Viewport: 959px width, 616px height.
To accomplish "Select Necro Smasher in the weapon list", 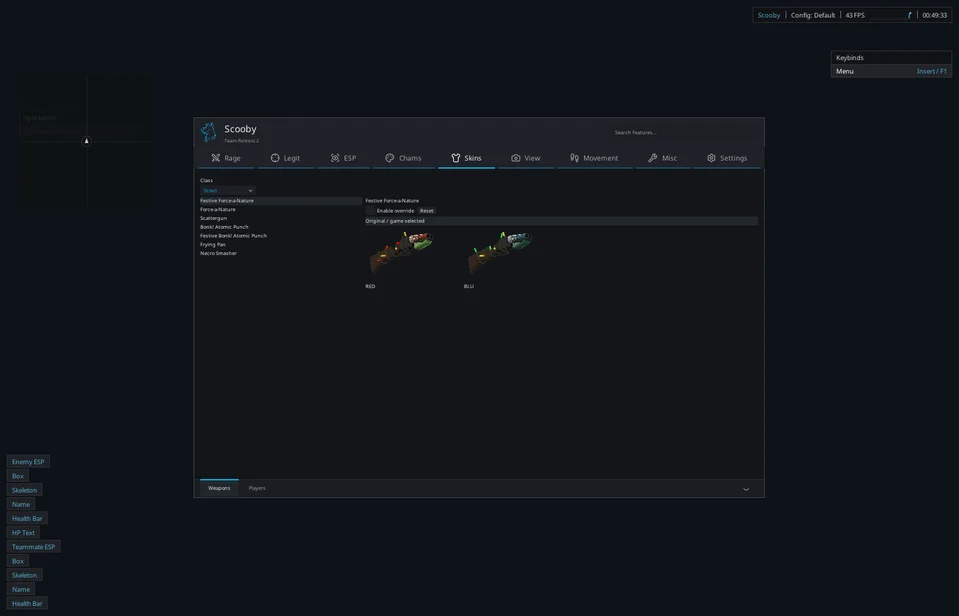I will tap(281, 253).
